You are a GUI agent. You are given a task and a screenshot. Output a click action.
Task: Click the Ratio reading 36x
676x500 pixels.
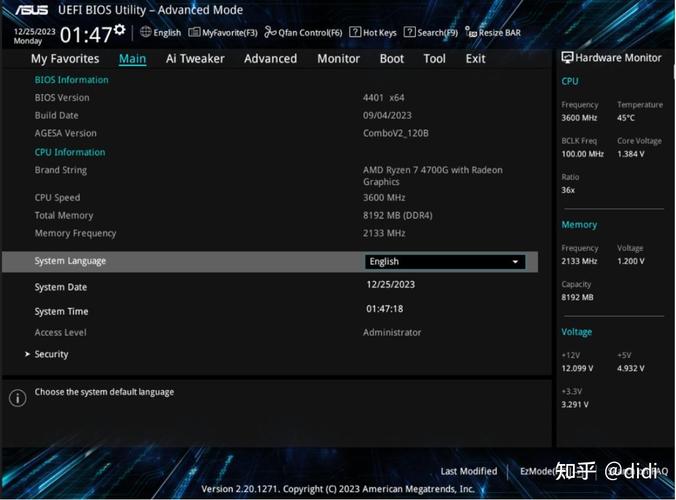pyautogui.click(x=568, y=190)
